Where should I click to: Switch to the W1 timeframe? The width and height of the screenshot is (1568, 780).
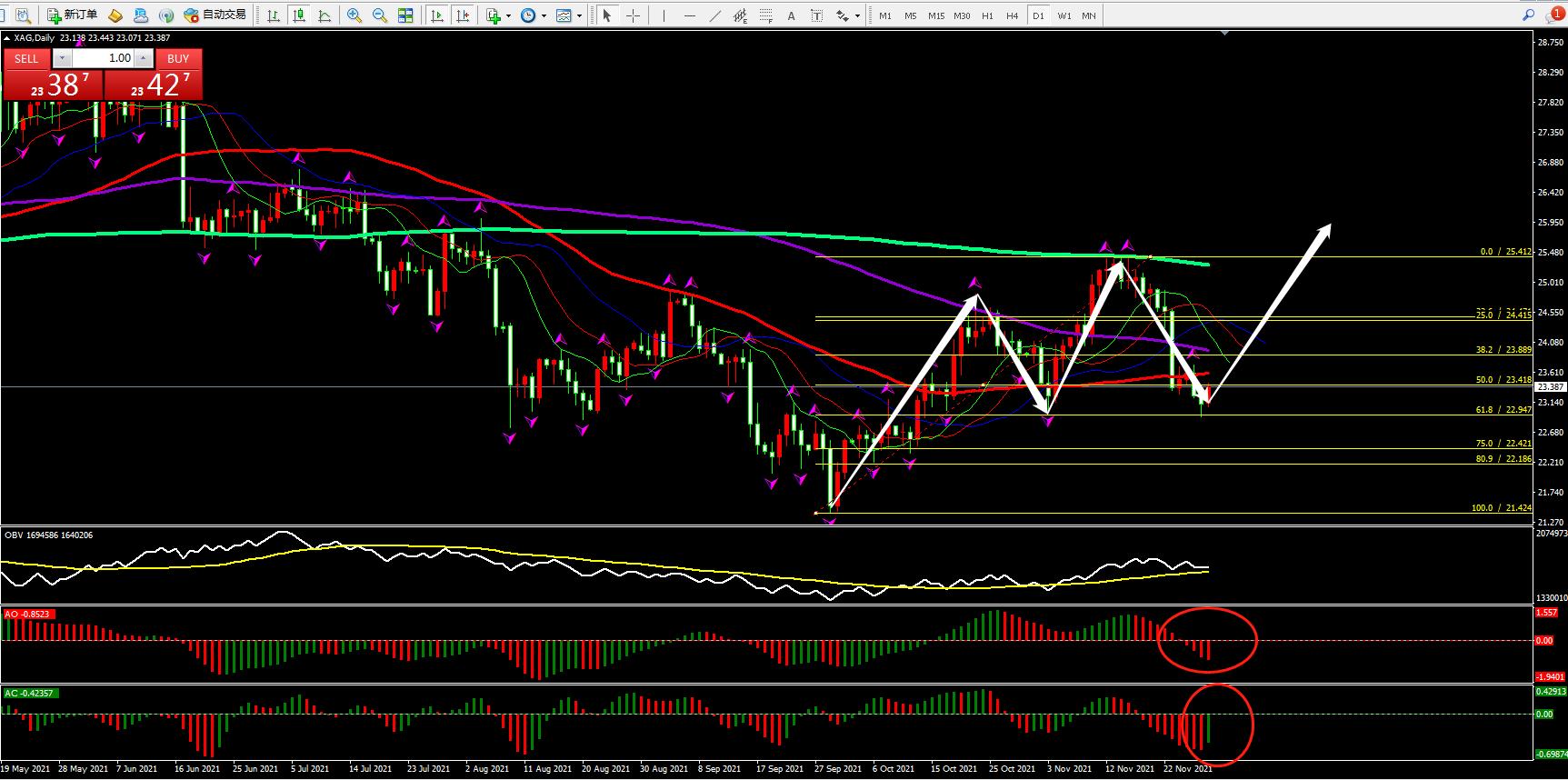point(1064,15)
